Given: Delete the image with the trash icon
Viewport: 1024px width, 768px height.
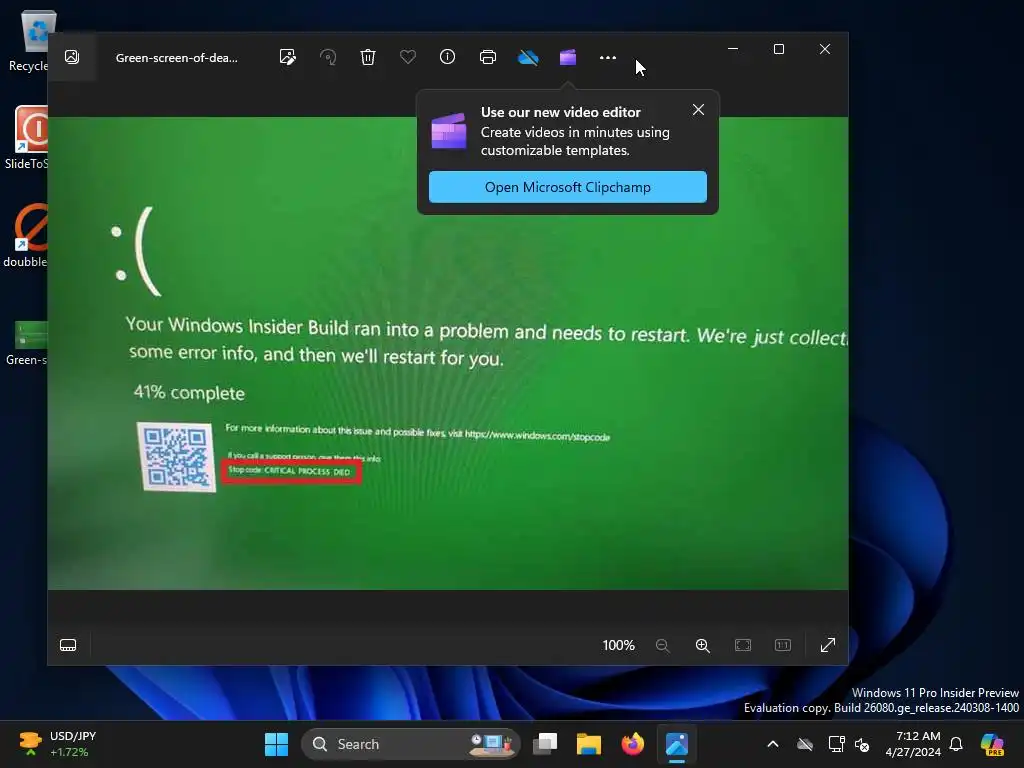Looking at the screenshot, I should 368,57.
